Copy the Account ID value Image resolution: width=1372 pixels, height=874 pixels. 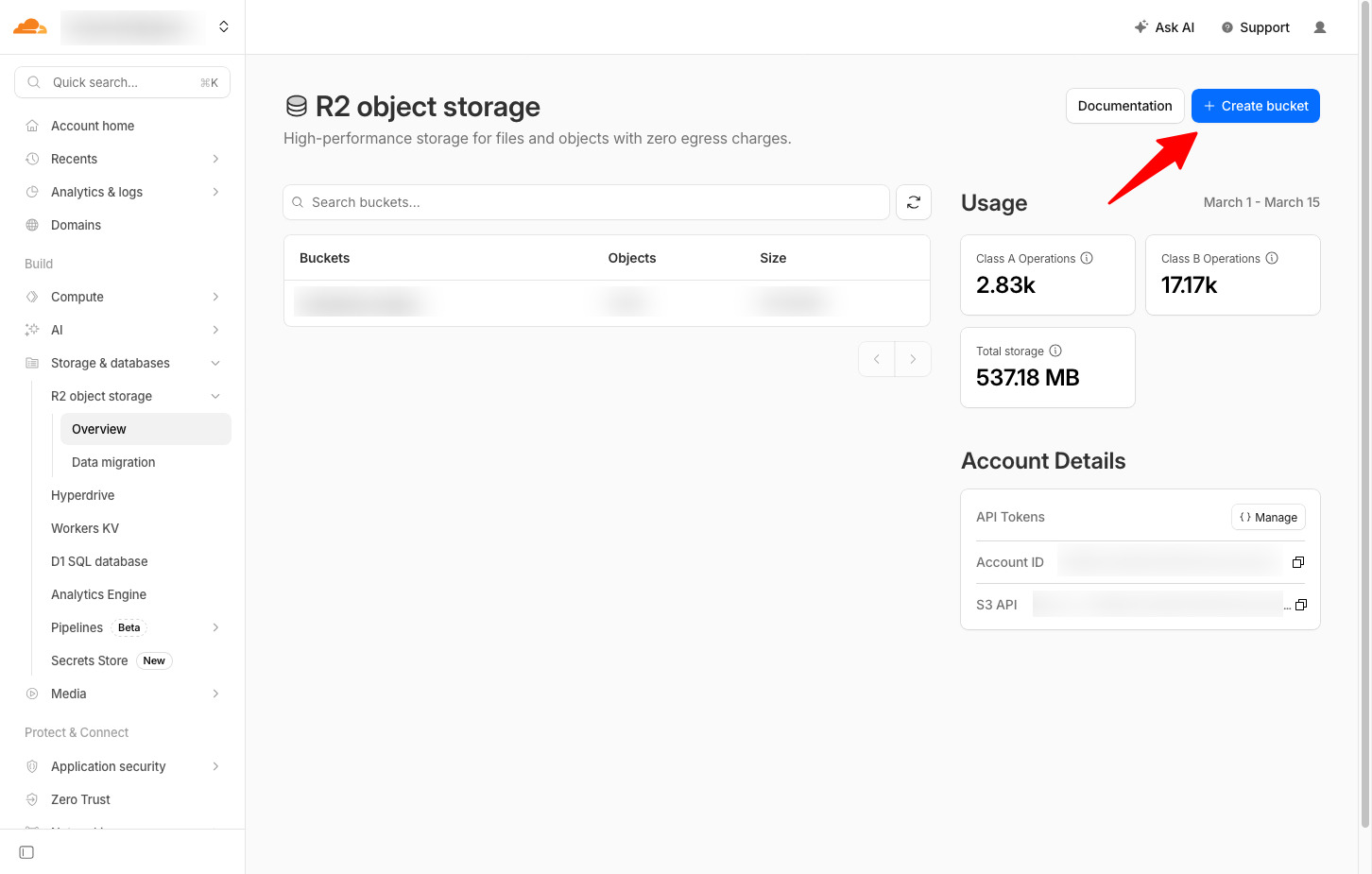(1298, 562)
